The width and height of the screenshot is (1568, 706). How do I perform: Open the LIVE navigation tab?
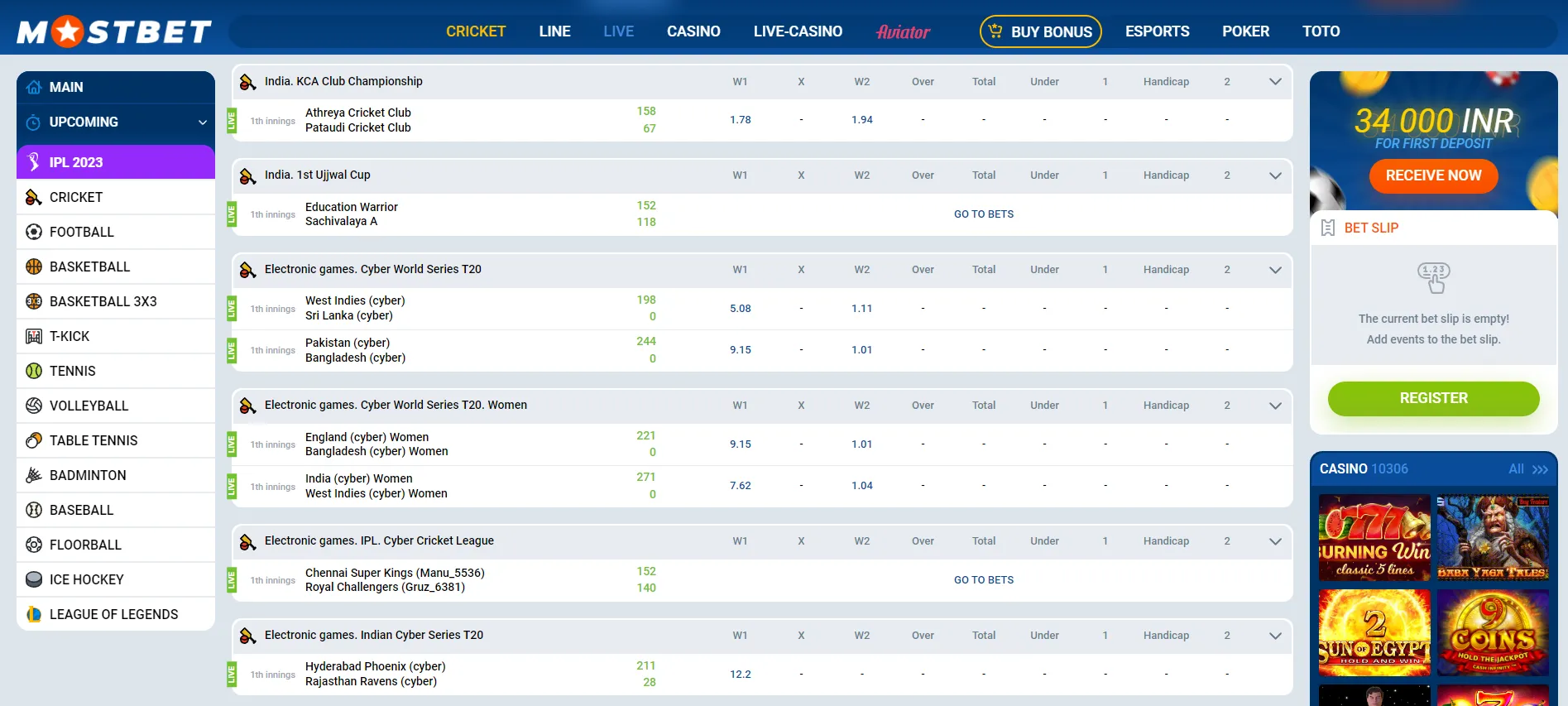coord(618,31)
